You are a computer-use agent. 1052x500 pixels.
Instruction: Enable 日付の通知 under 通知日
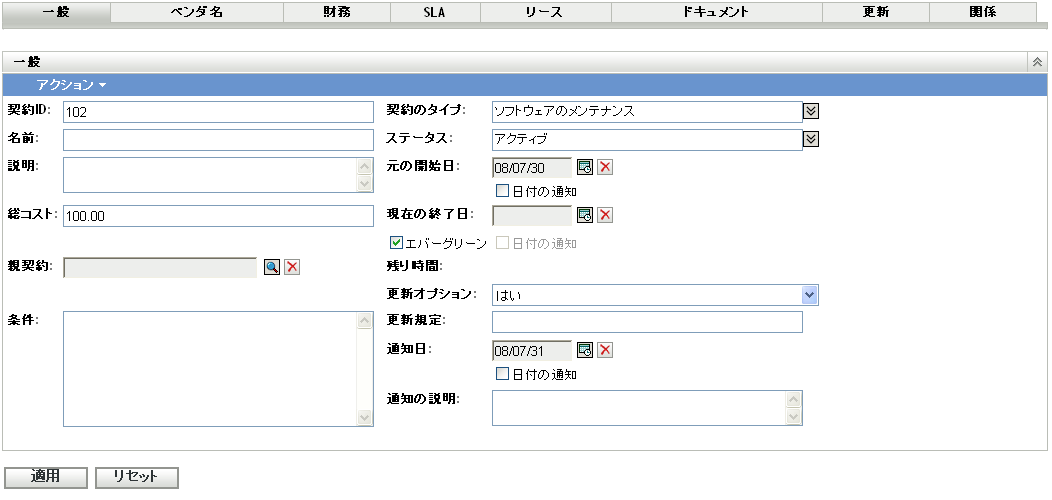[x=503, y=375]
